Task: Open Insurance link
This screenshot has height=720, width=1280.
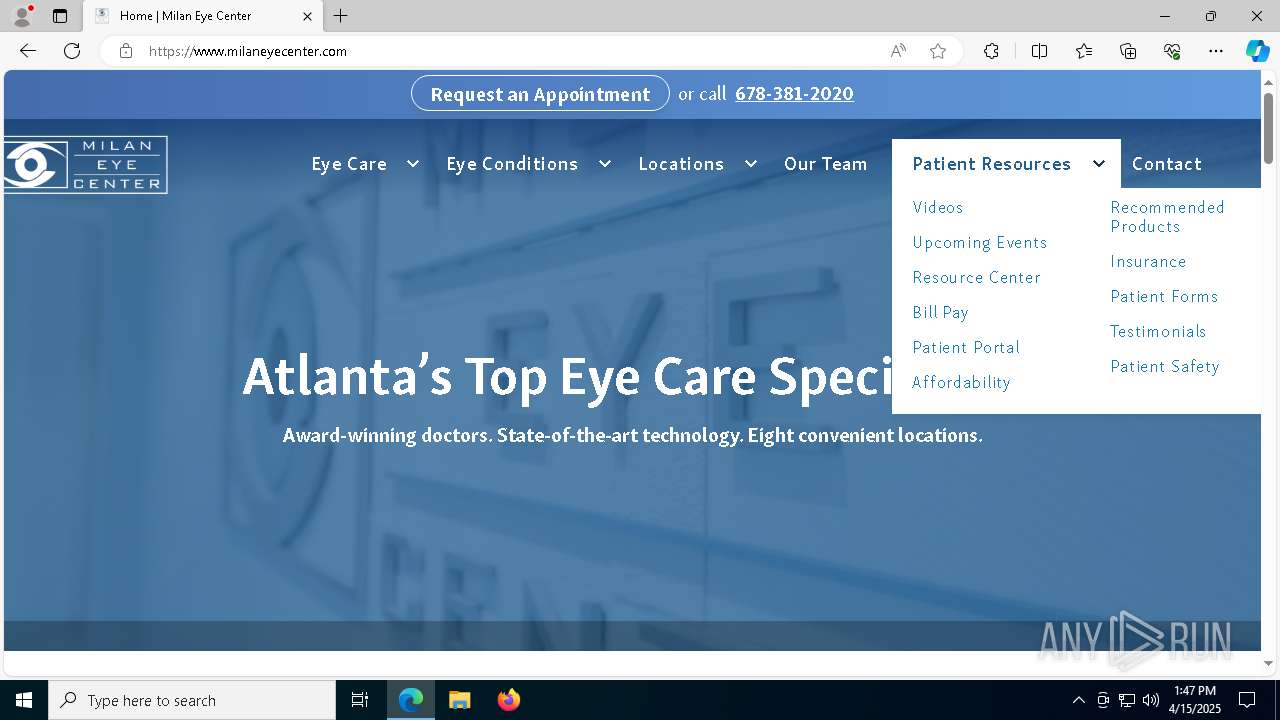Action: (x=1148, y=261)
